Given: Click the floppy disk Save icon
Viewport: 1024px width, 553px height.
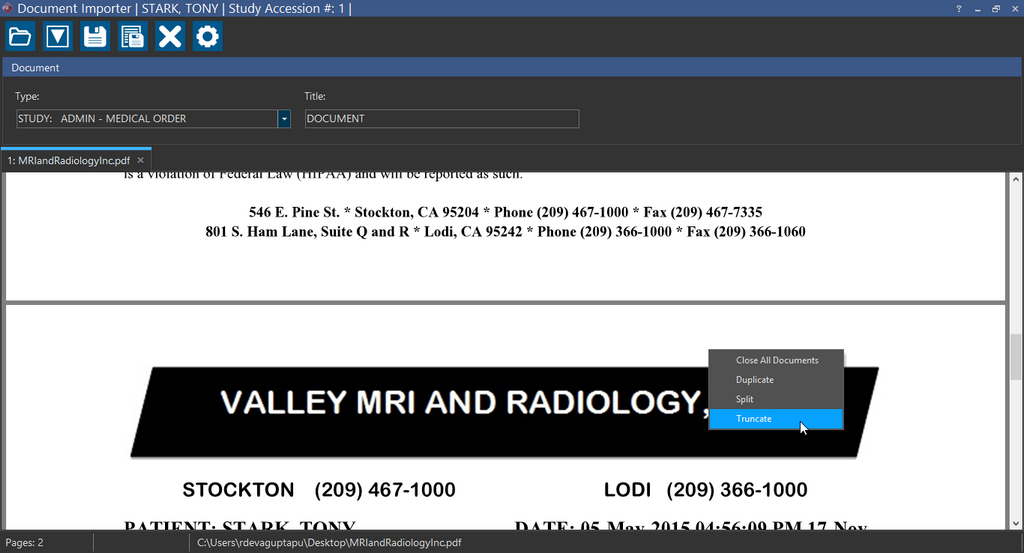Looking at the screenshot, I should click(95, 37).
